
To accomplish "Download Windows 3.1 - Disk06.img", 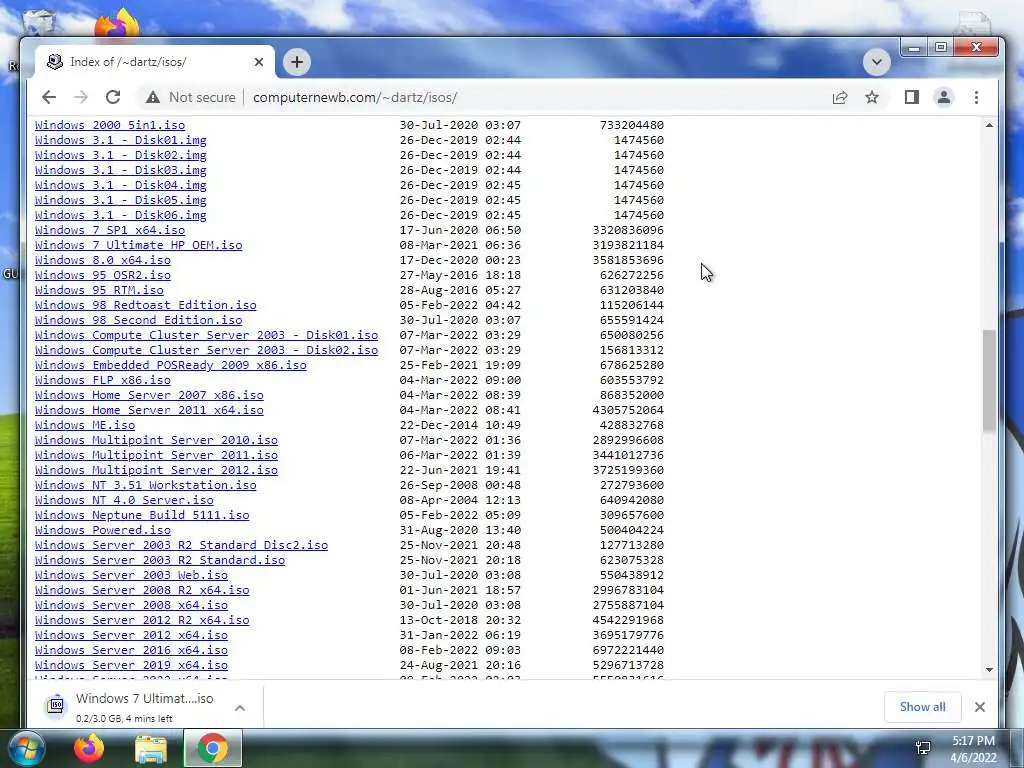I will point(121,215).
